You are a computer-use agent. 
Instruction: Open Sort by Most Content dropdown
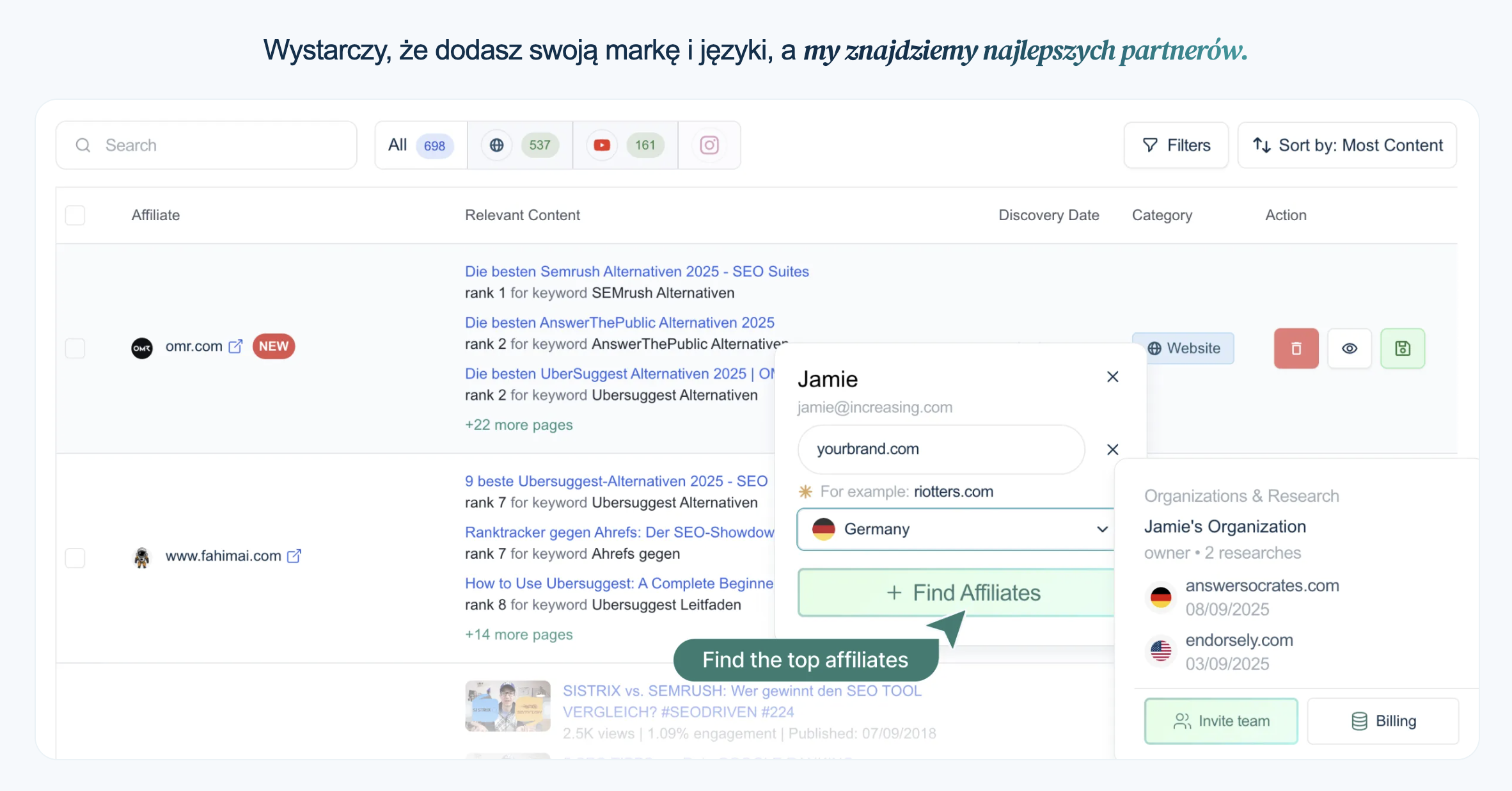coord(1347,145)
